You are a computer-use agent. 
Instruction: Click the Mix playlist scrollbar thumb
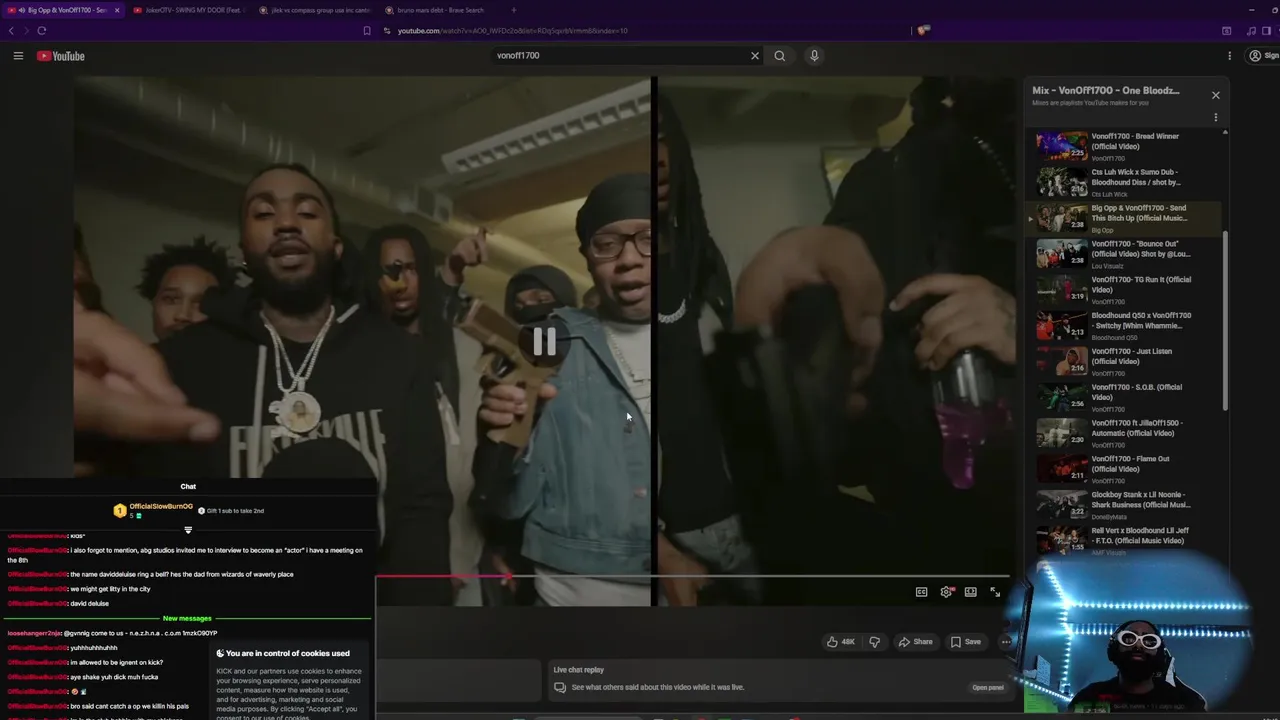[x=1225, y=320]
